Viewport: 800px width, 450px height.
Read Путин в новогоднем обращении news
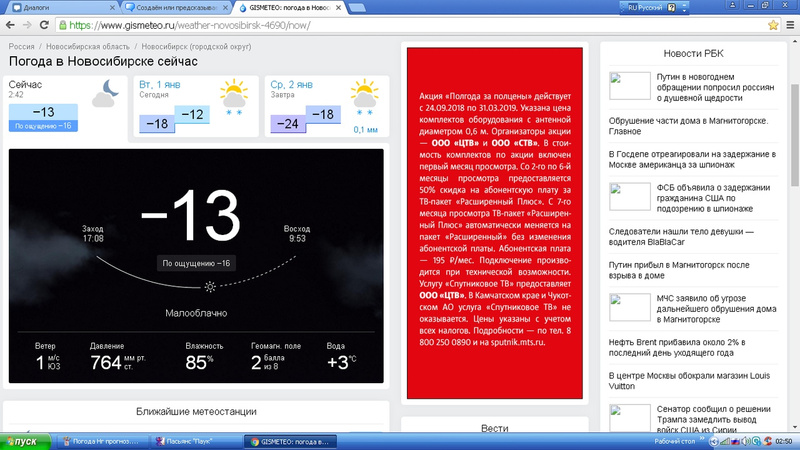click(715, 87)
